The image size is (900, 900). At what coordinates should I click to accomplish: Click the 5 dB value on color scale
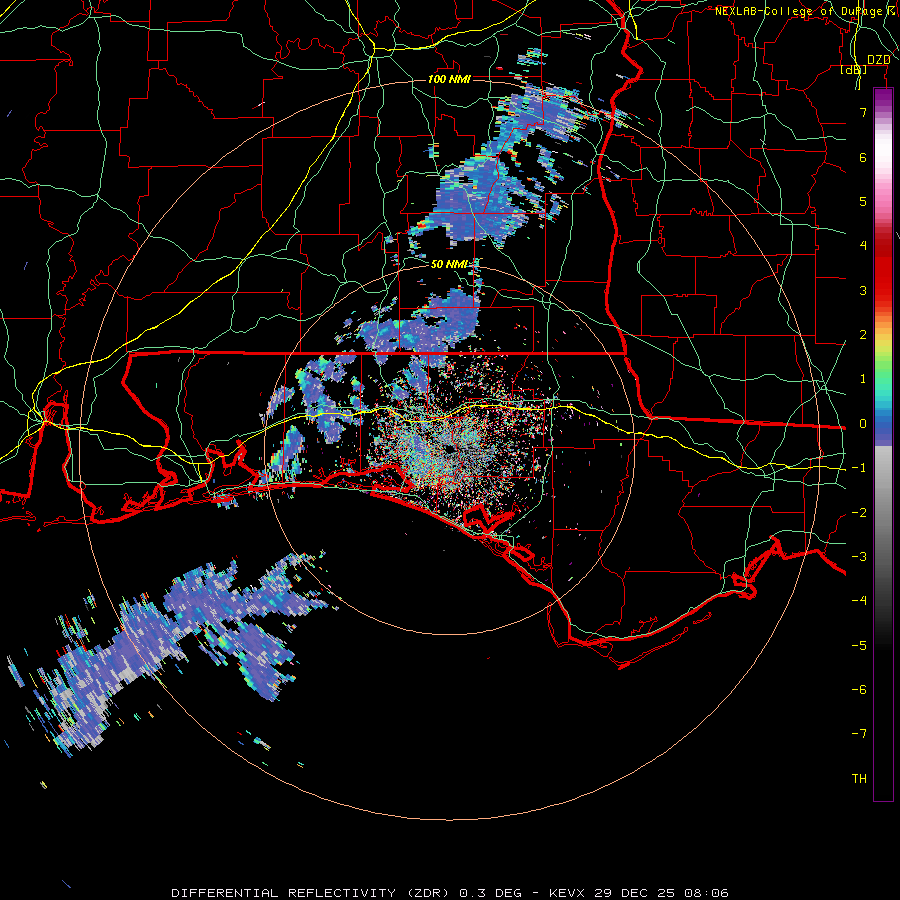[863, 201]
